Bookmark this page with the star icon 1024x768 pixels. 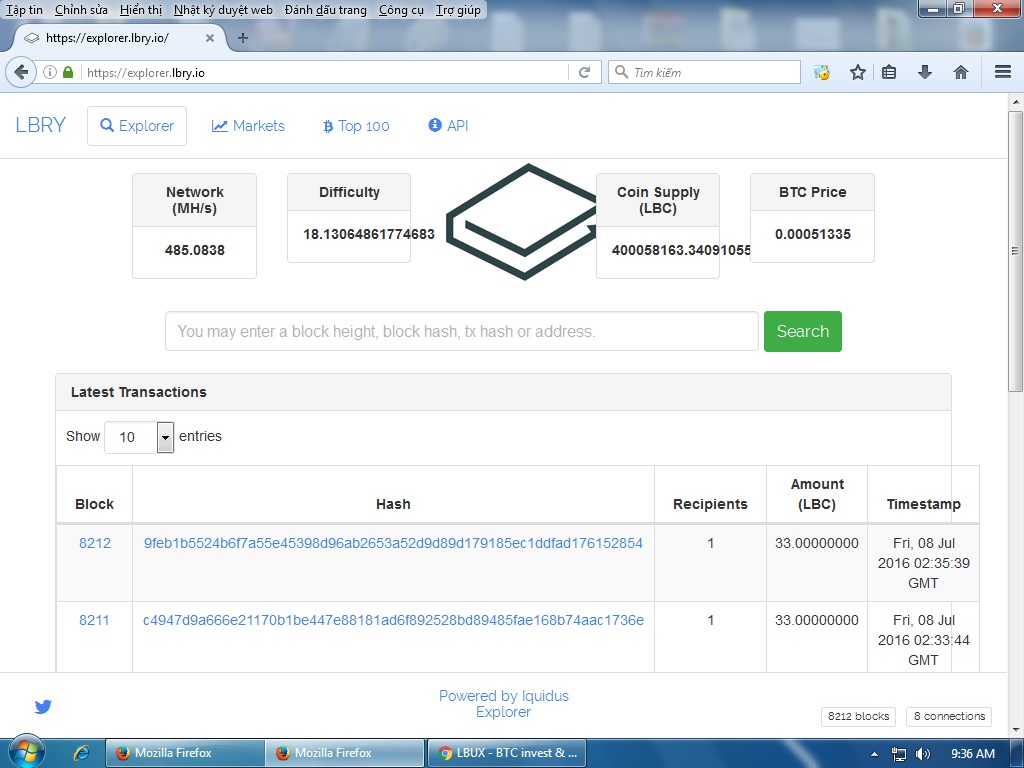(x=857, y=72)
